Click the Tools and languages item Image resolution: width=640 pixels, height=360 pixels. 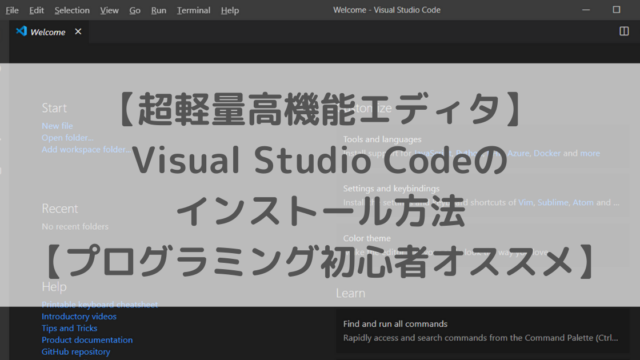pyautogui.click(x=482, y=146)
